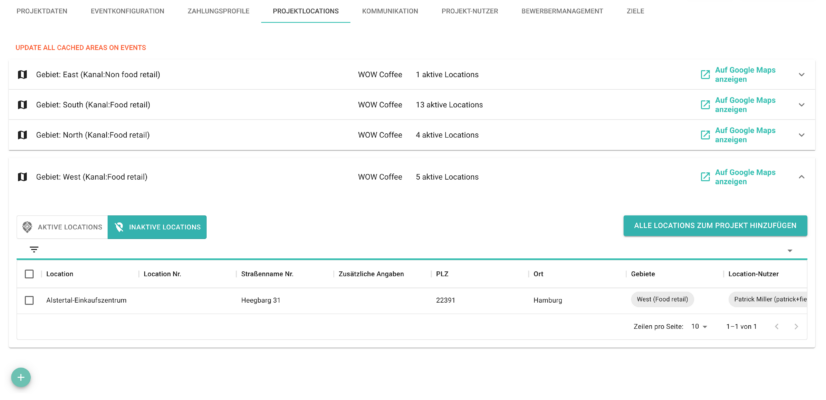Open the filter list icon above table
This screenshot has height=400, width=826.
34,250
